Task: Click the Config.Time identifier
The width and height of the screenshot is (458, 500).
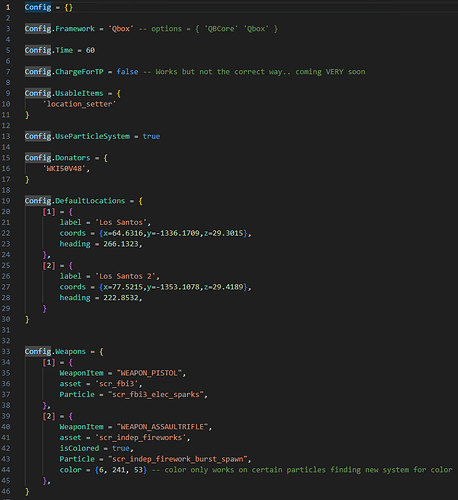Action: [x=49, y=50]
